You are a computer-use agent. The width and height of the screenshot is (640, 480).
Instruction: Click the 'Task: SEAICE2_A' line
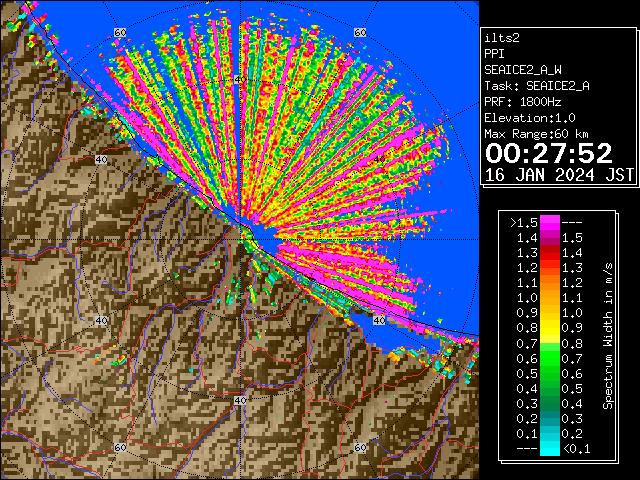pos(537,86)
